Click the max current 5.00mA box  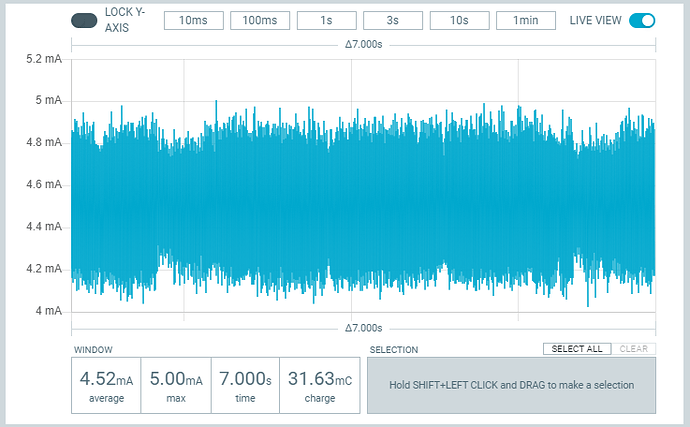(x=175, y=385)
